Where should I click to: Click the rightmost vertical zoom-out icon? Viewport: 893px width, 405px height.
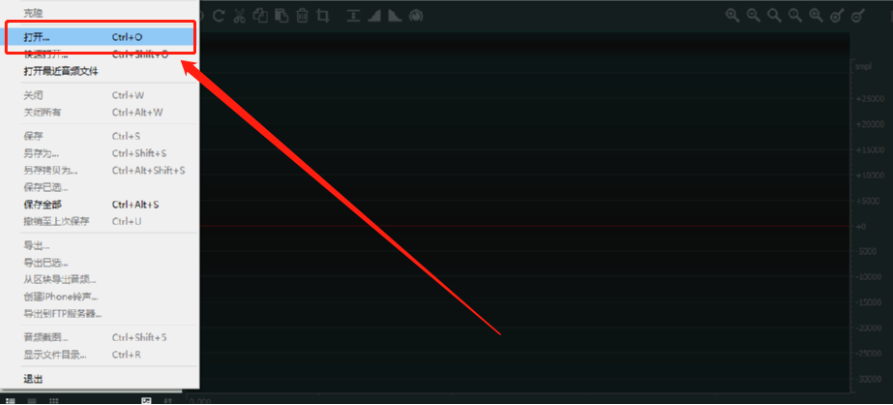click(858, 16)
